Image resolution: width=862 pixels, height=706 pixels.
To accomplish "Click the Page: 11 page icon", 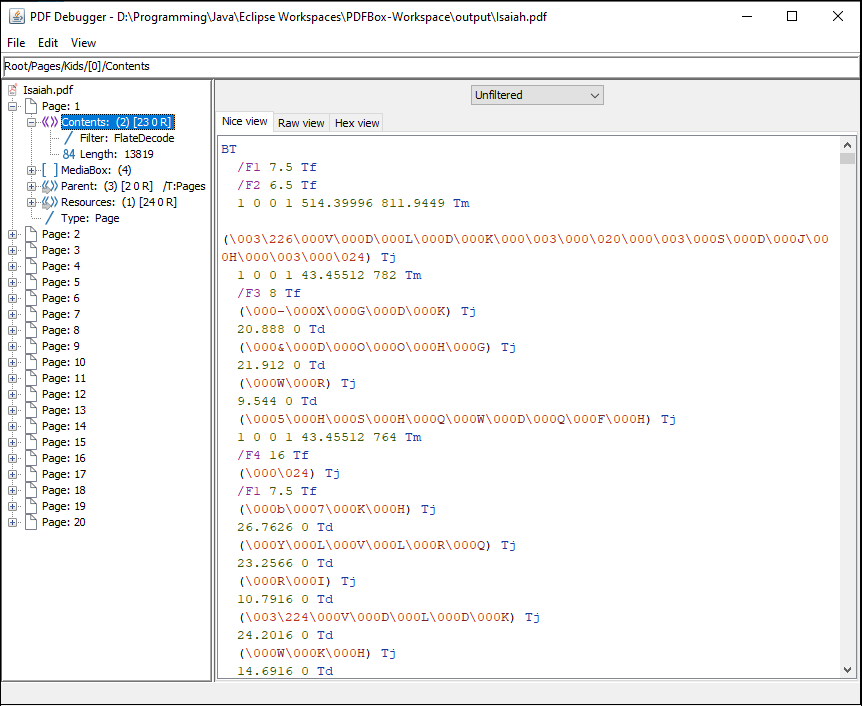I will pyautogui.click(x=31, y=378).
